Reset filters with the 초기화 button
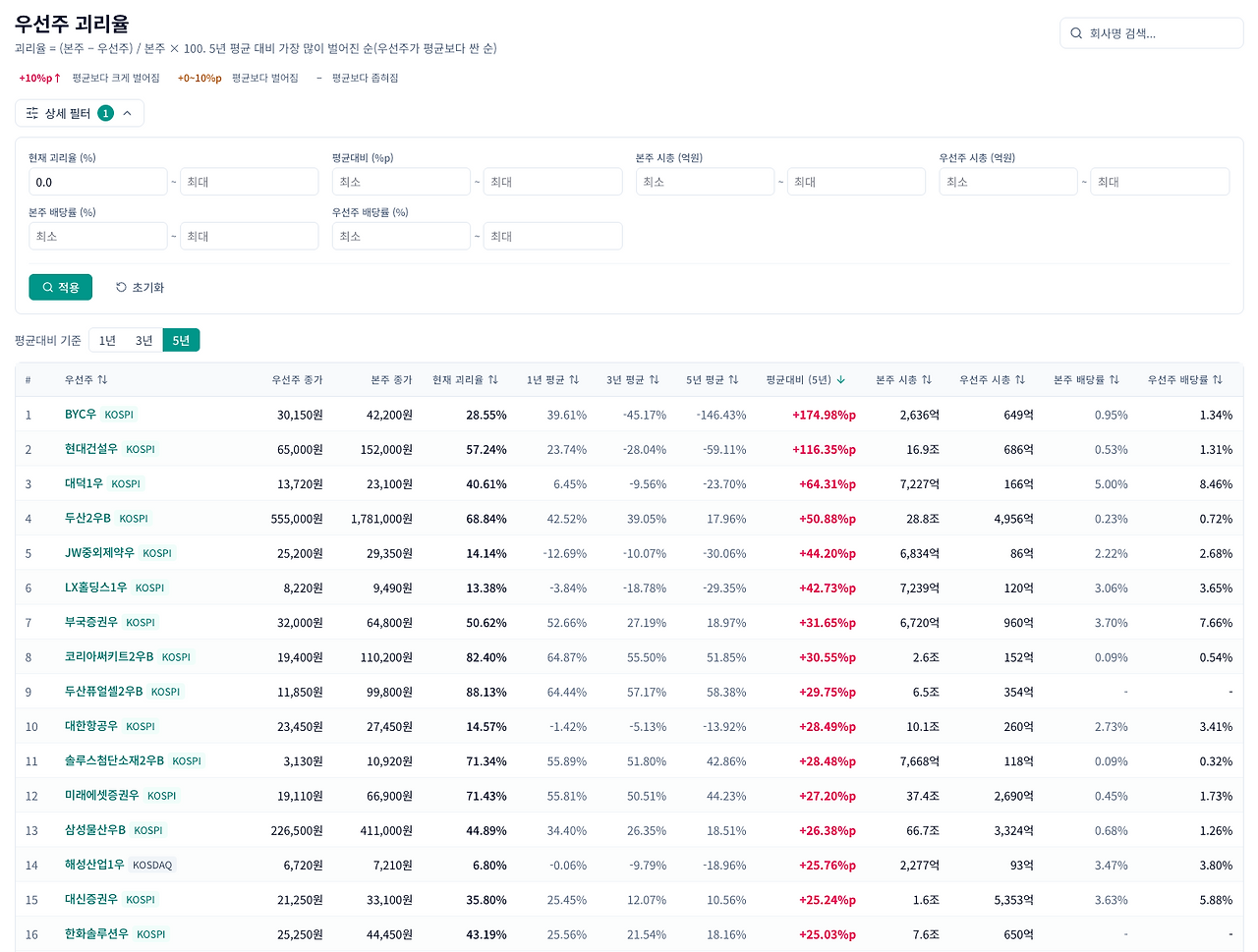This screenshot has width=1258, height=952. coord(140,287)
